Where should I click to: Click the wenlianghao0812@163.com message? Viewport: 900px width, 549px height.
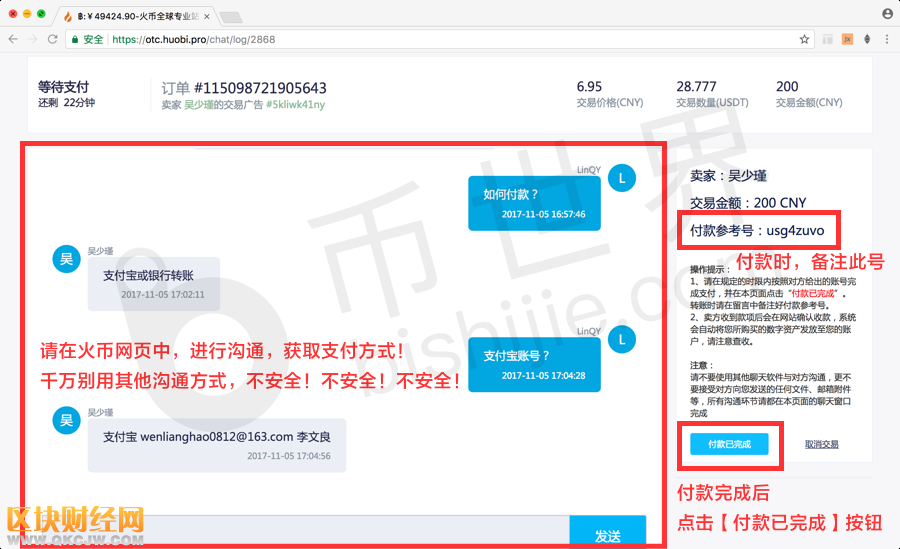[217, 445]
